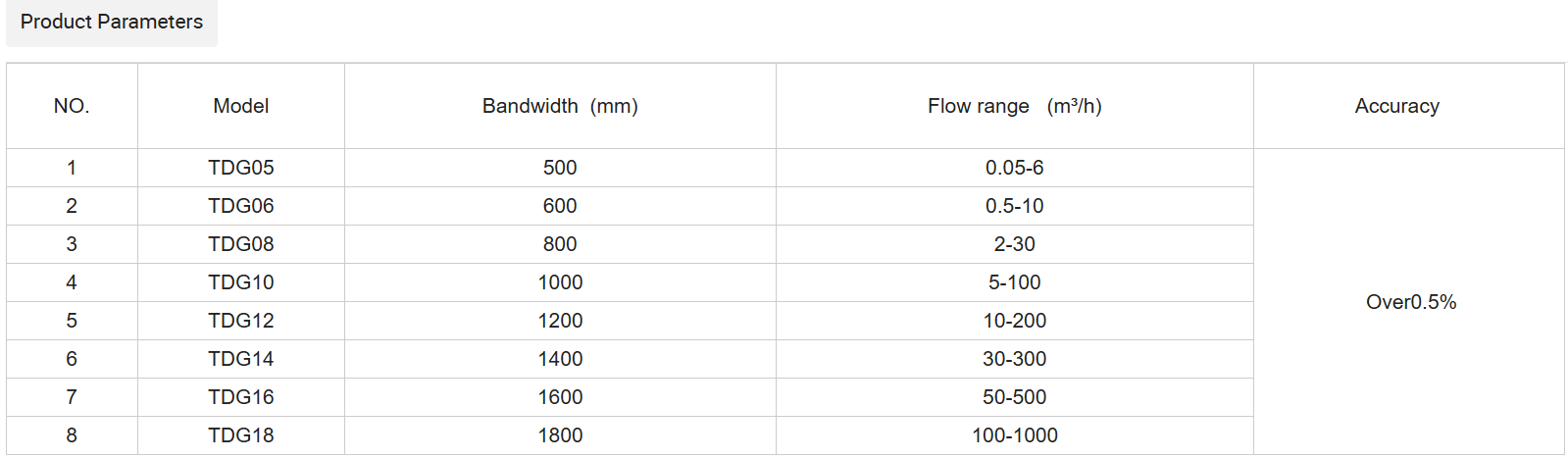Select the TDG06 model cell

tap(241, 206)
